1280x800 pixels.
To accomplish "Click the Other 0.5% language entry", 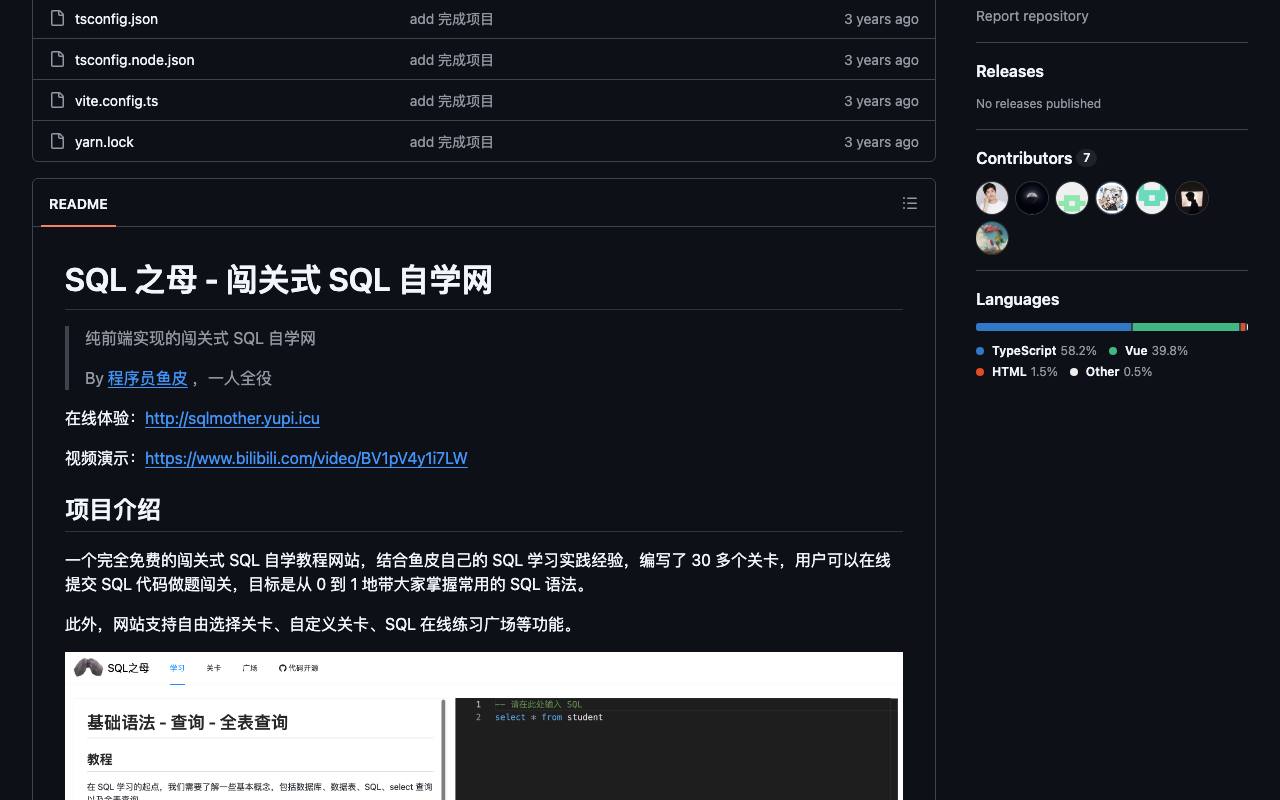I will pos(1111,372).
